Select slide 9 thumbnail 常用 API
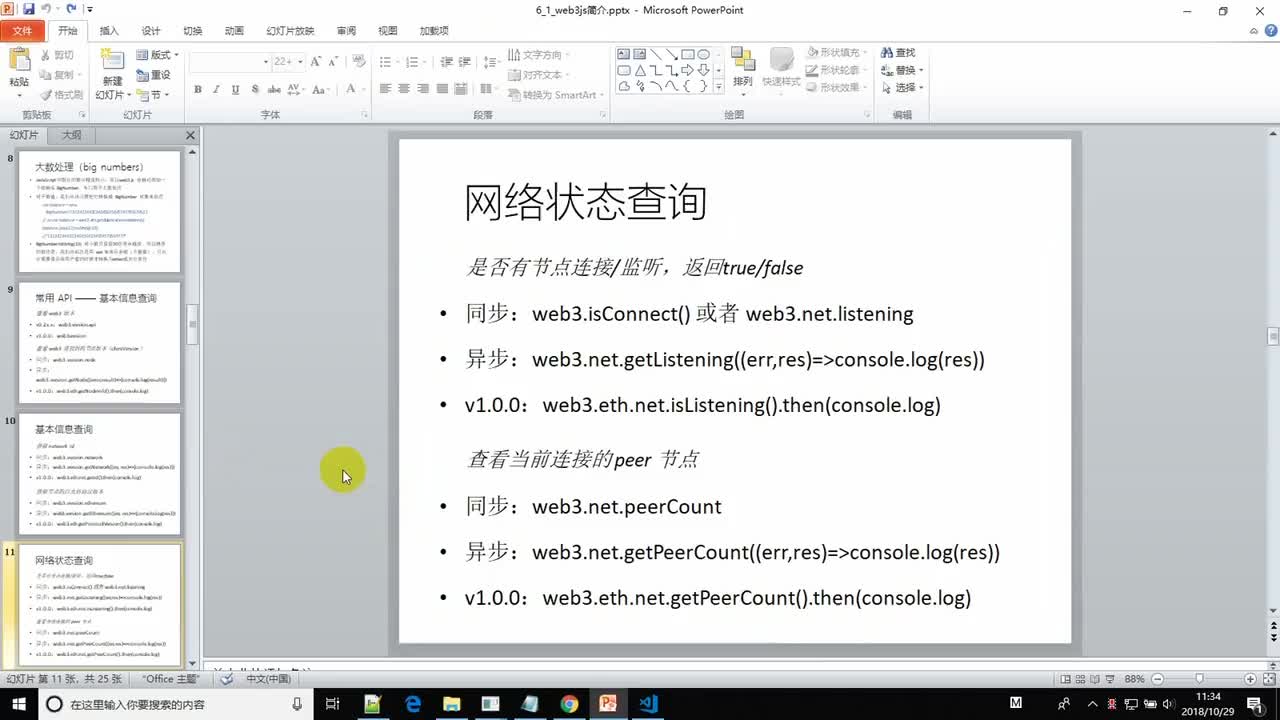Image resolution: width=1280 pixels, height=720 pixels. point(100,342)
